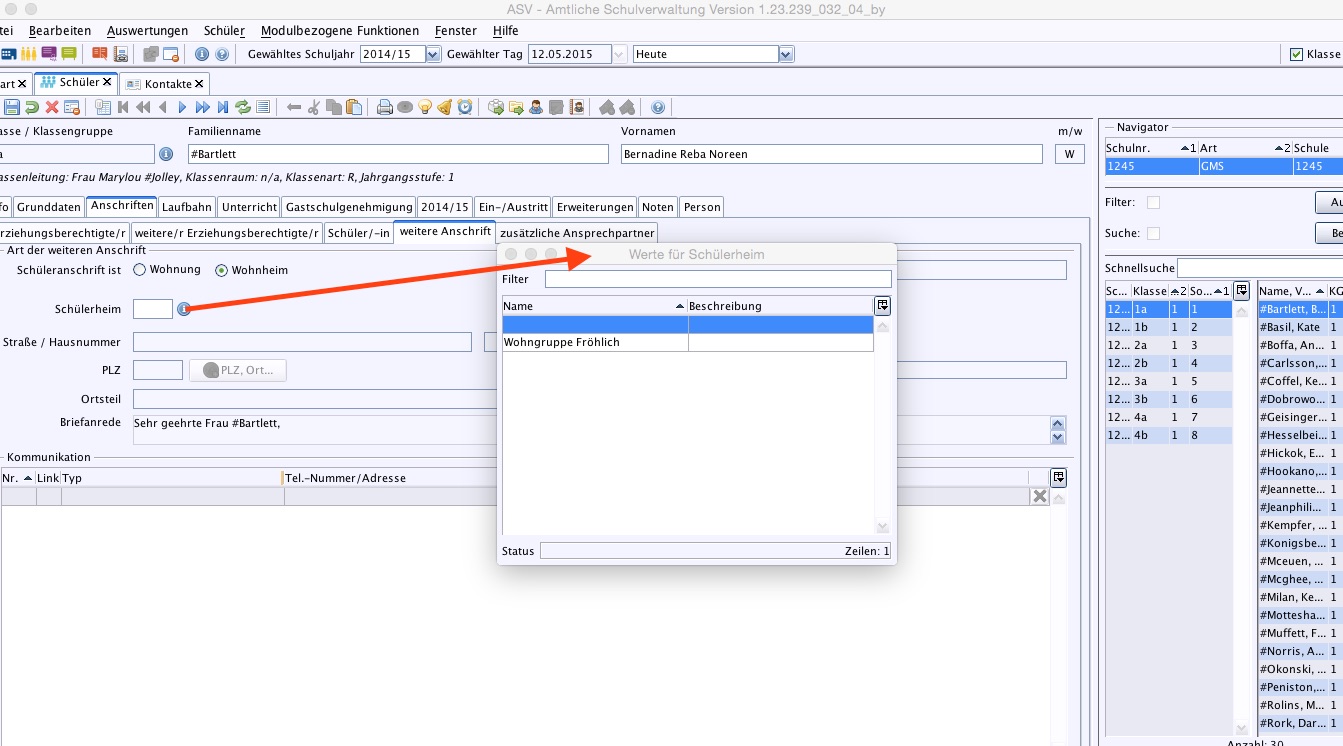The image size is (1343, 746).
Task: Open the zusätzliche Ansprechpartner tab
Action: coord(577,233)
